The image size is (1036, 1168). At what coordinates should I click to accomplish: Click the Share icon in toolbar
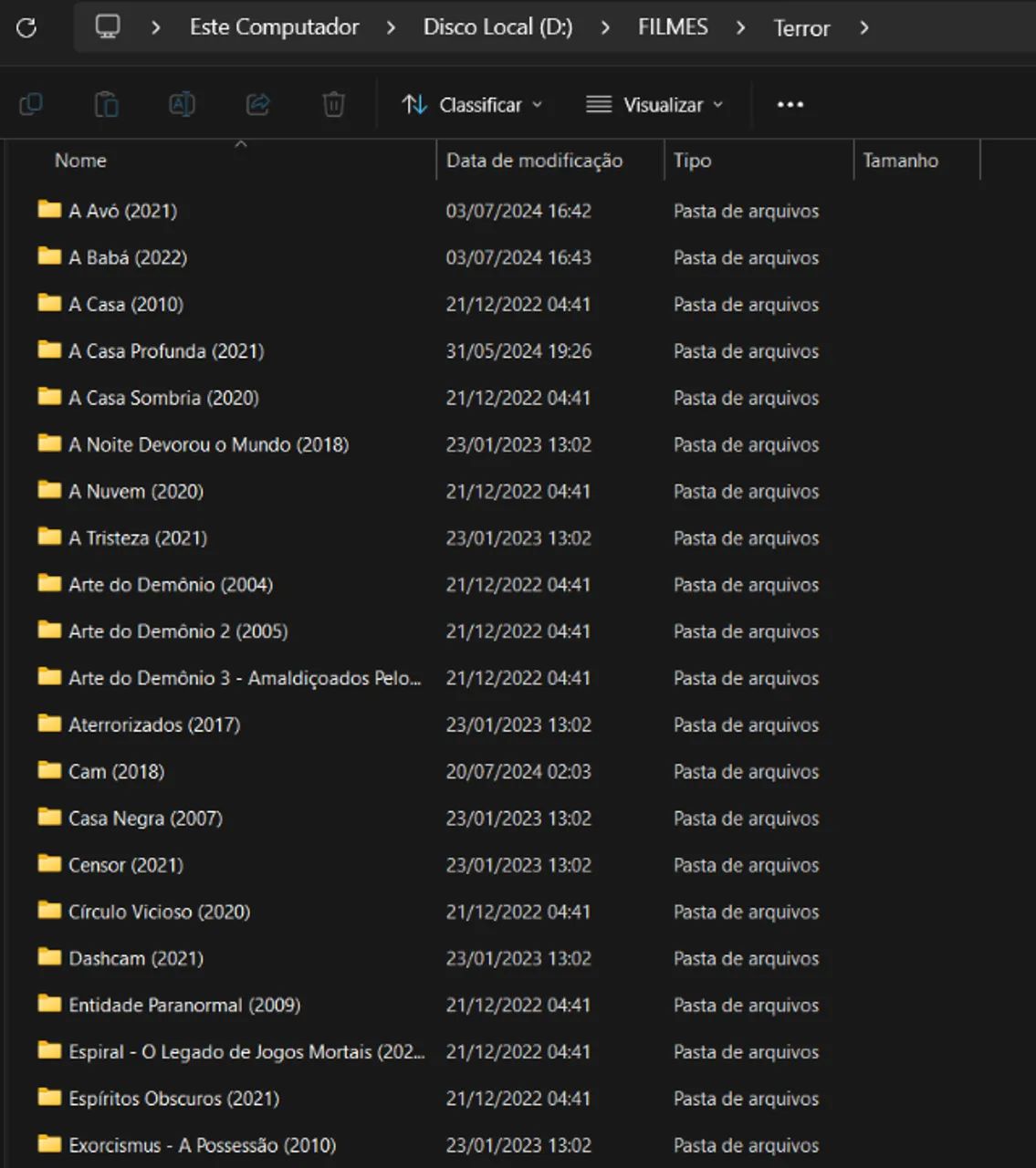258,105
